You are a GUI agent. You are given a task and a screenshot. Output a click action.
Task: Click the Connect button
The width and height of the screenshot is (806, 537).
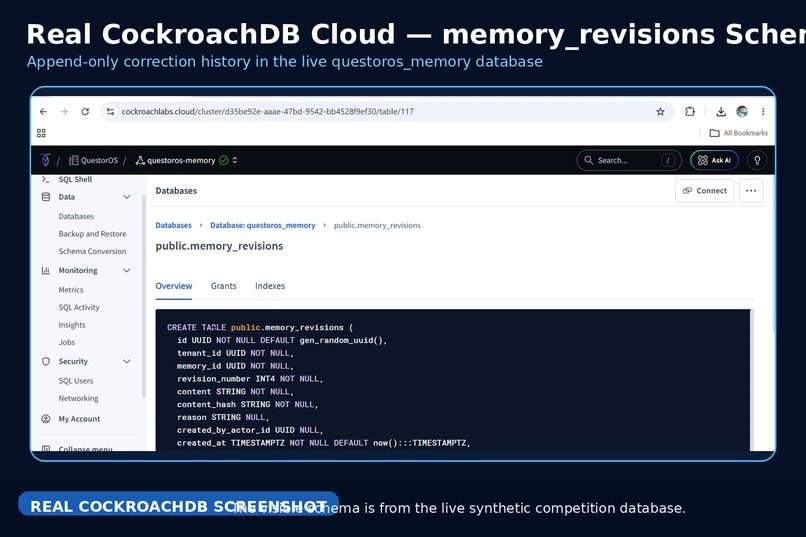[705, 191]
